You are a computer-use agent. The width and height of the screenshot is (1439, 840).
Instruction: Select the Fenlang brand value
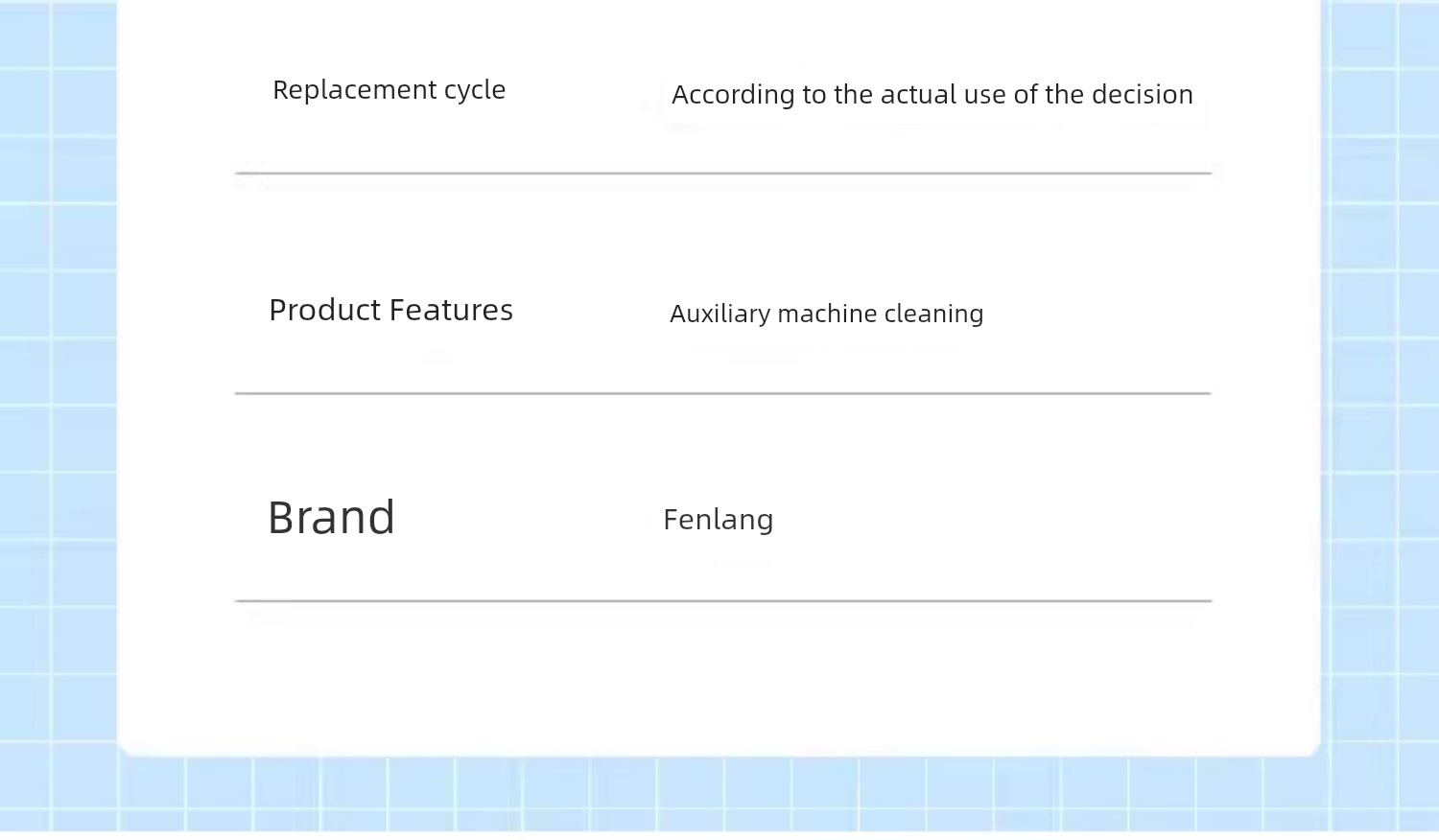pos(719,520)
